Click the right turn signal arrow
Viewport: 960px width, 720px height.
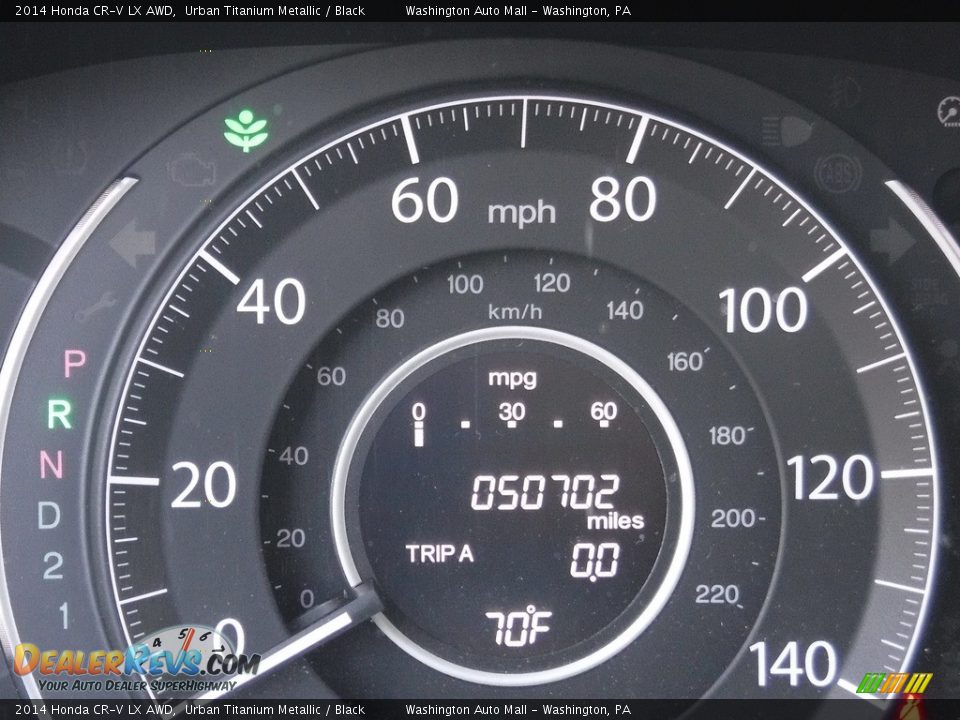coord(892,241)
